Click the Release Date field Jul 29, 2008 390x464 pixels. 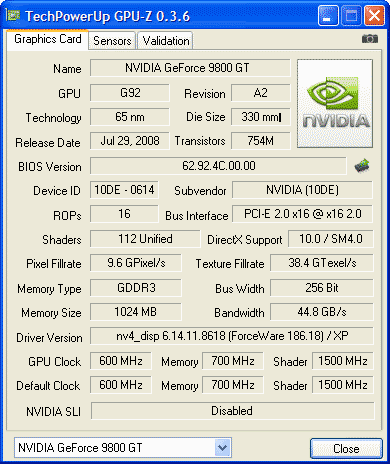tap(130, 141)
